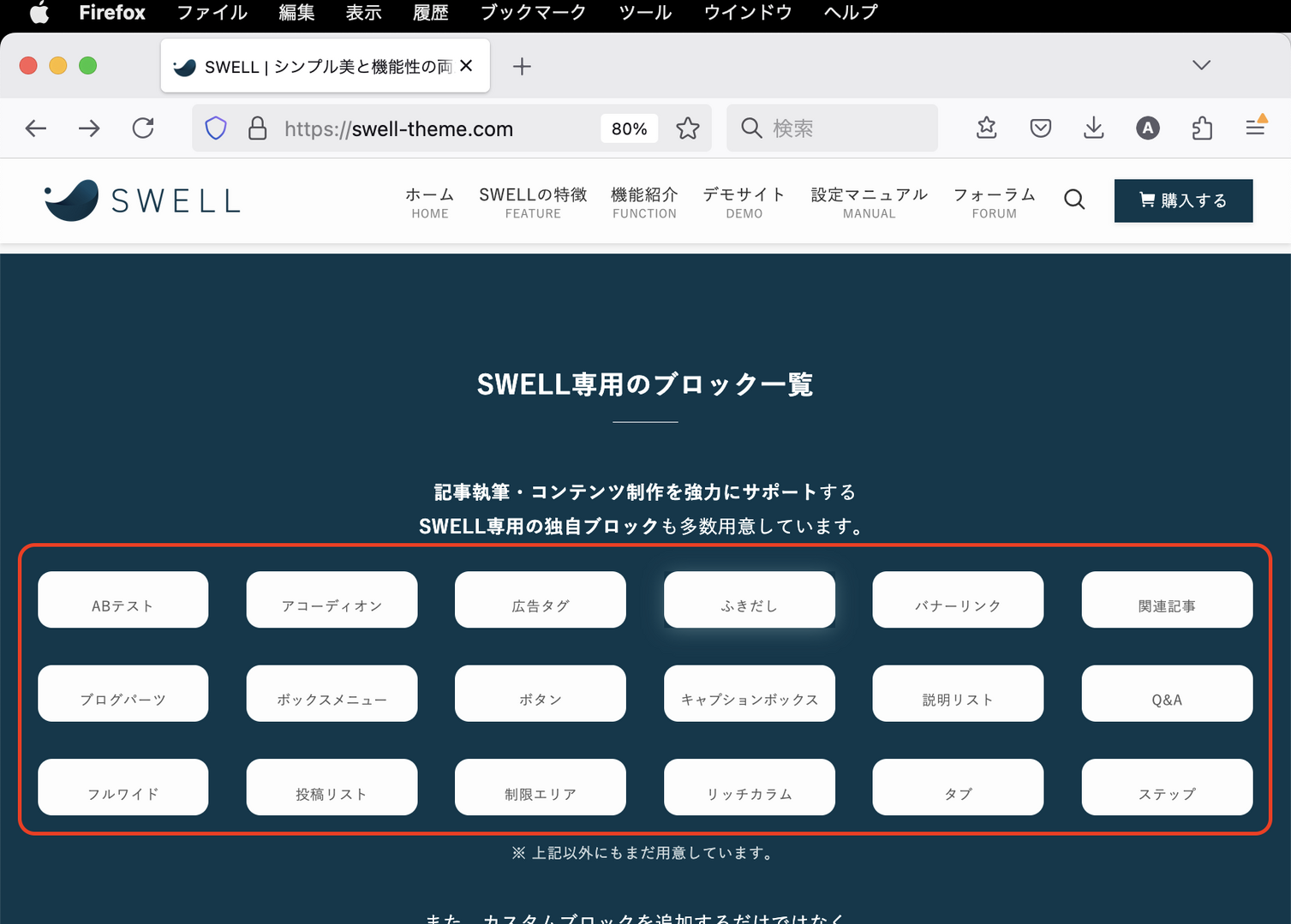The image size is (1291, 924).
Task: Select the アコーディオン block card
Action: tap(332, 599)
